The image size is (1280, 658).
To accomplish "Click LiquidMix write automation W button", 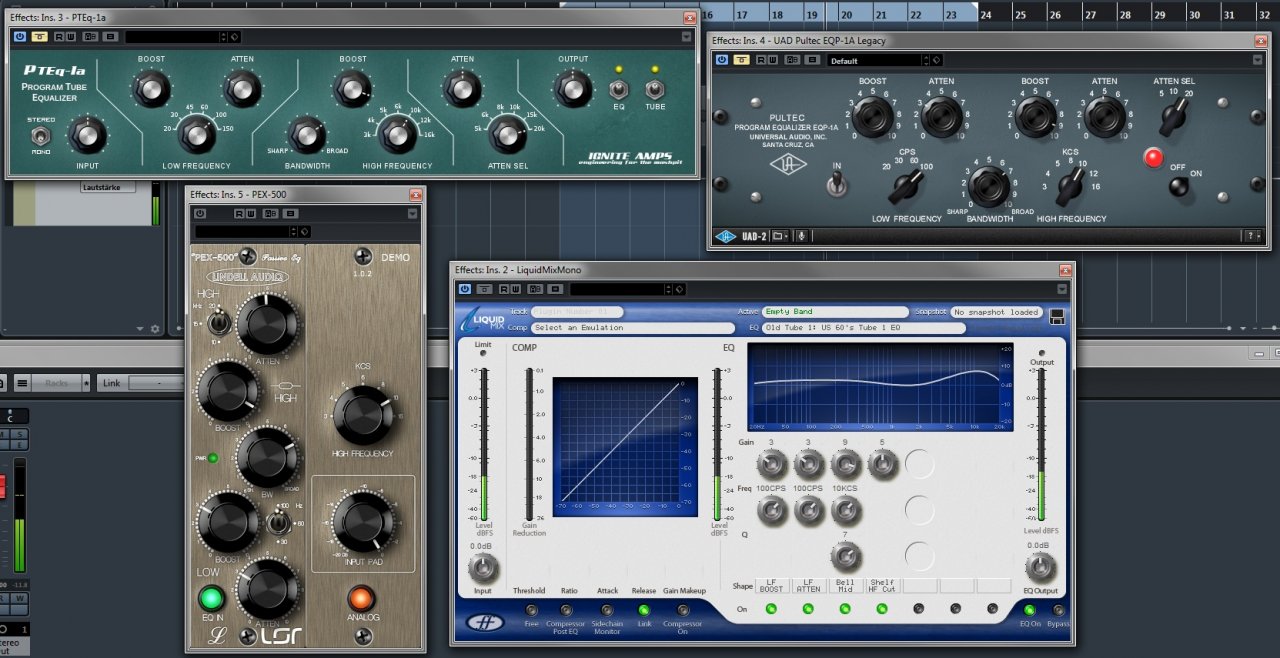I will pyautogui.click(x=516, y=289).
